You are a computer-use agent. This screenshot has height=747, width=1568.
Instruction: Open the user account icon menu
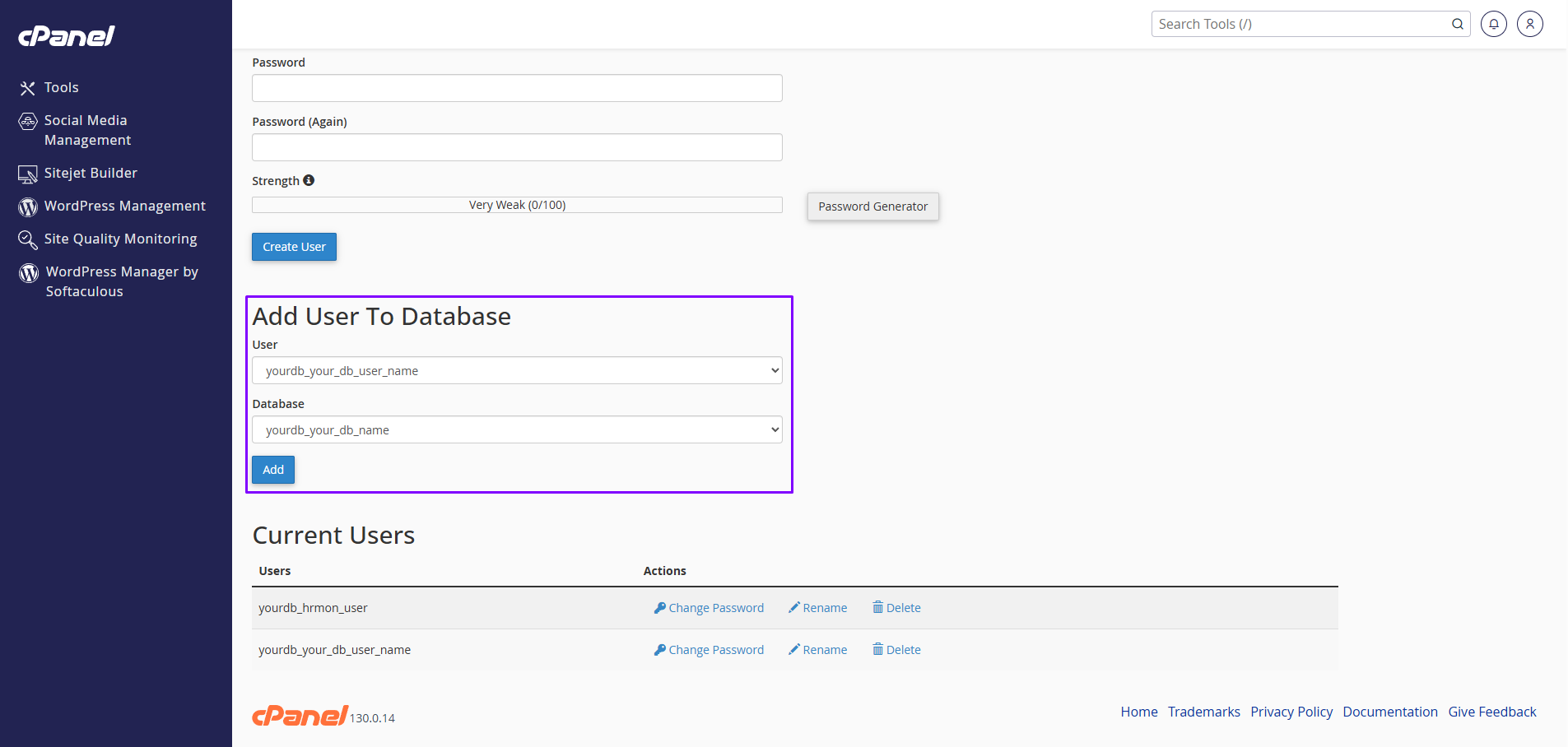tap(1529, 24)
